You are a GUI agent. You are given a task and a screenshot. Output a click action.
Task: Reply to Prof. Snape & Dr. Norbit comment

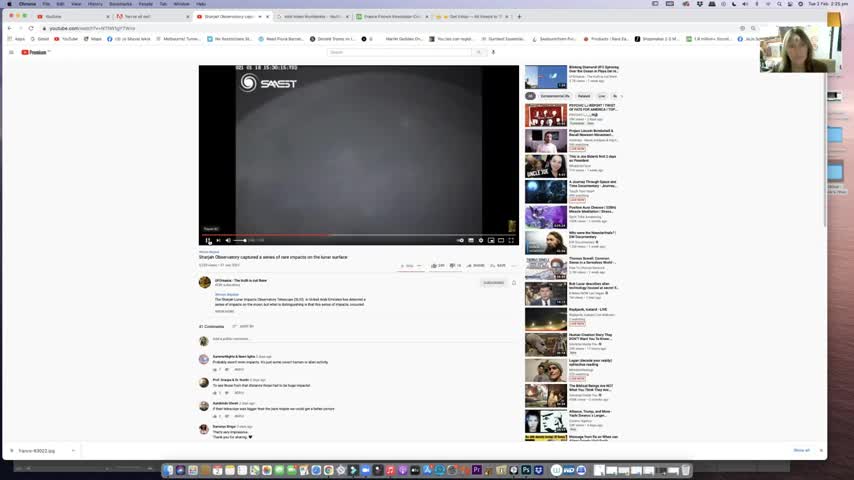[239, 393]
